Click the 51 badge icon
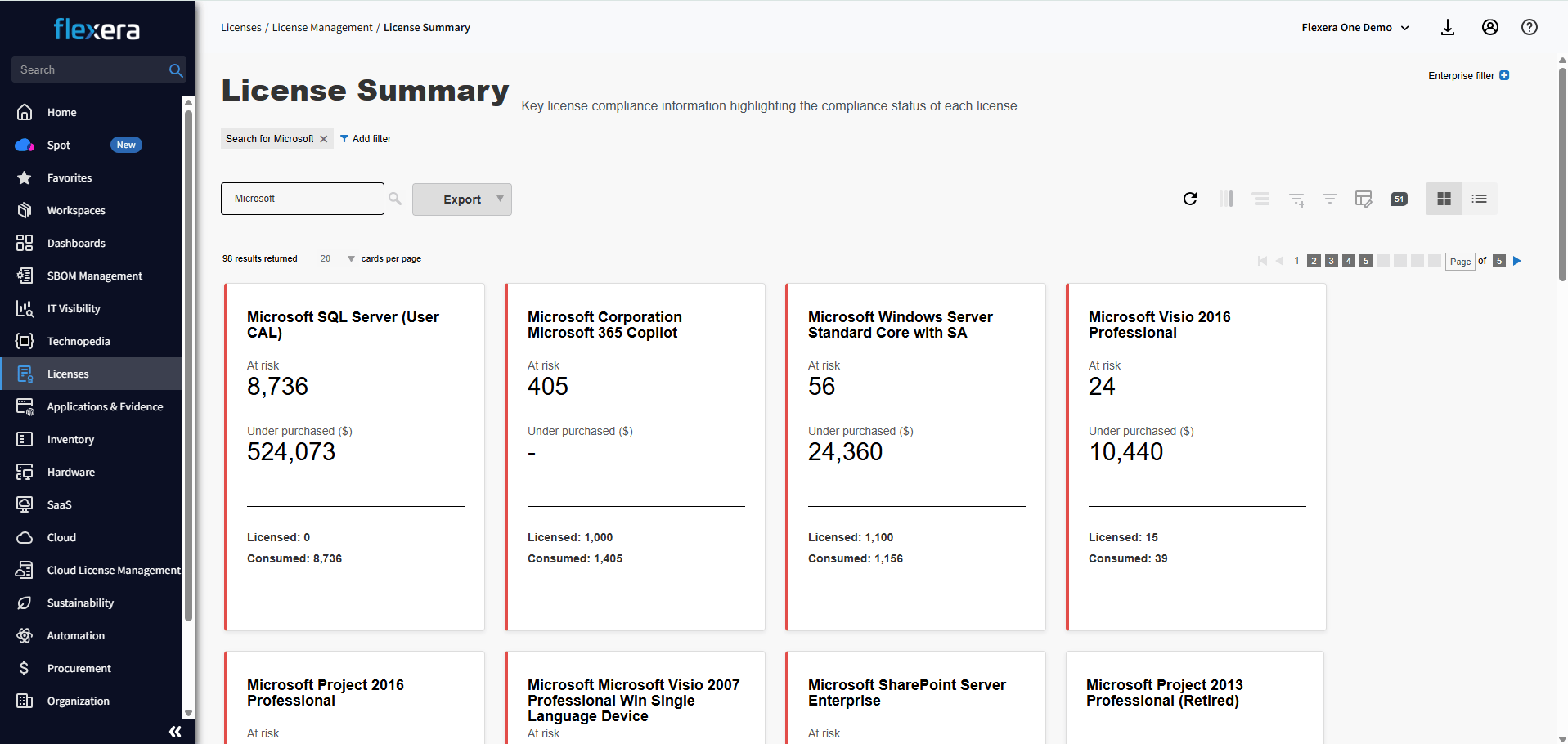Screen dimensions: 1568x744 coord(1400,199)
